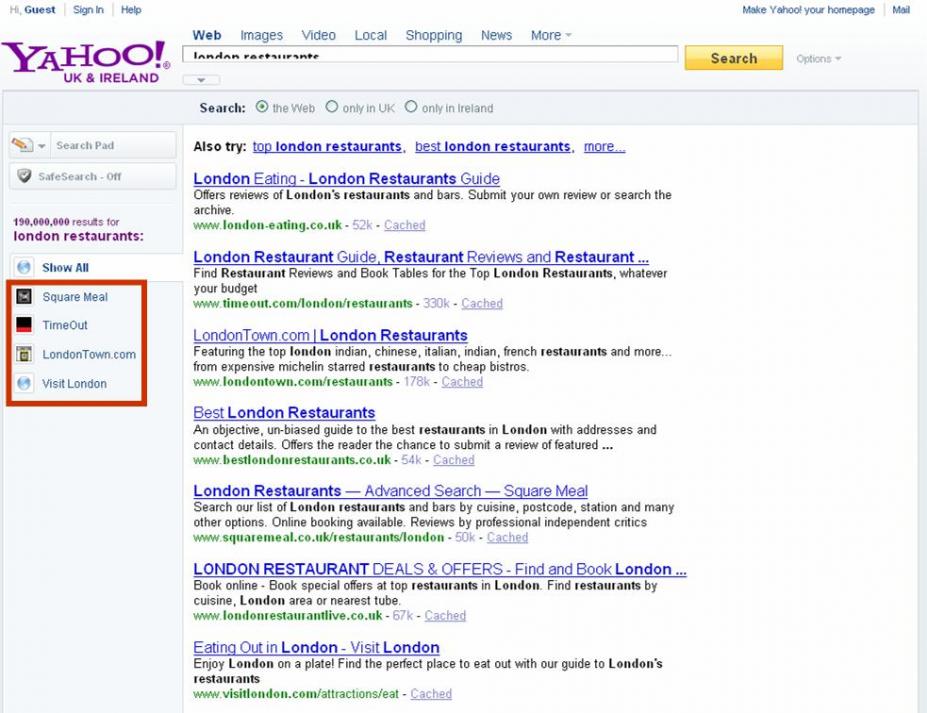The width and height of the screenshot is (927, 713).
Task: Open the More dropdown menu
Action: tap(551, 35)
